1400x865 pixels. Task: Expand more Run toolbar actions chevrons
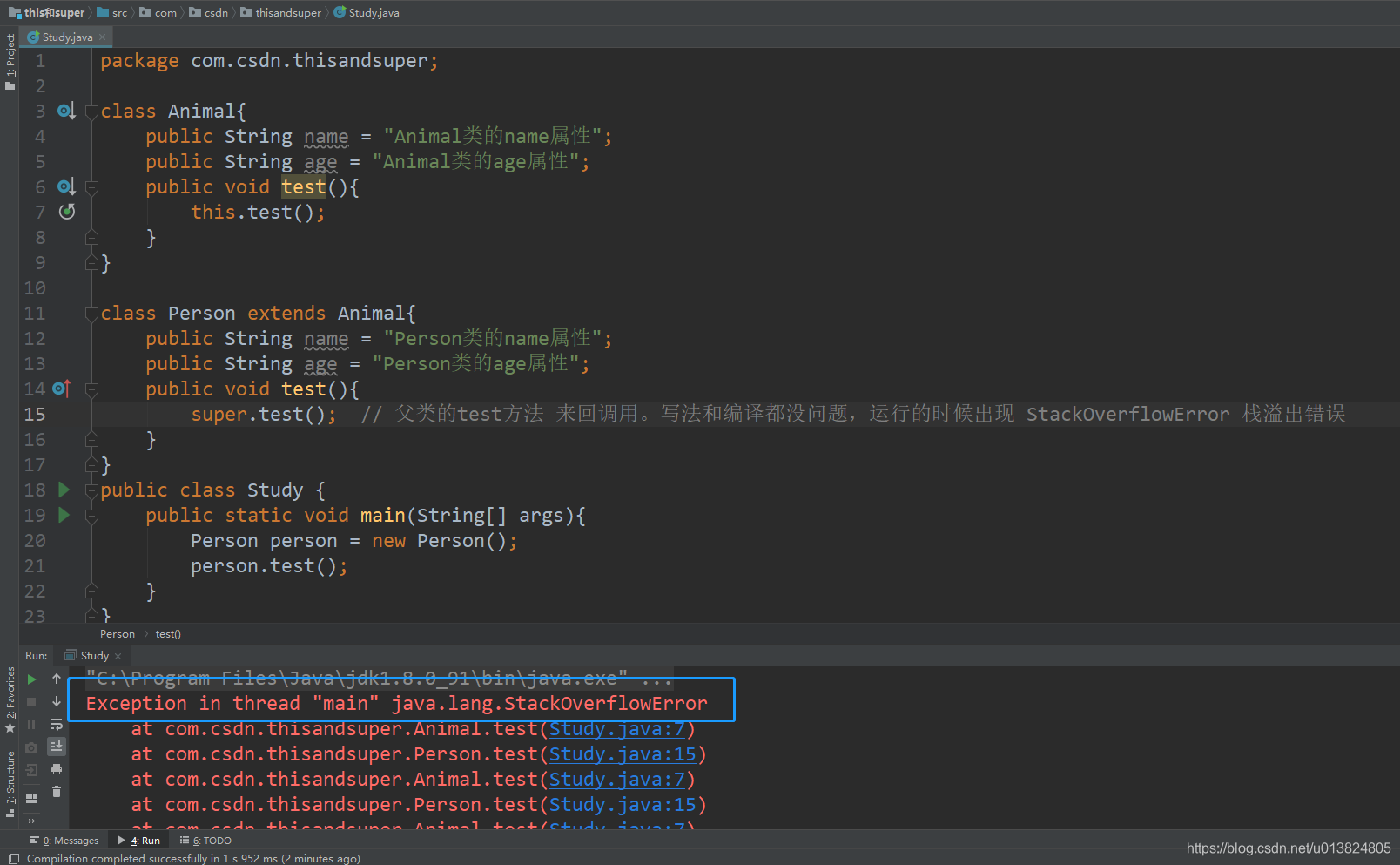click(x=31, y=821)
